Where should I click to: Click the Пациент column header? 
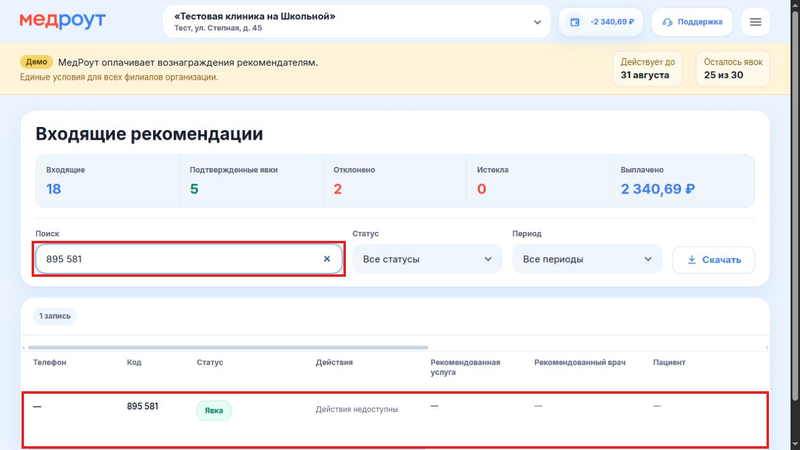669,362
